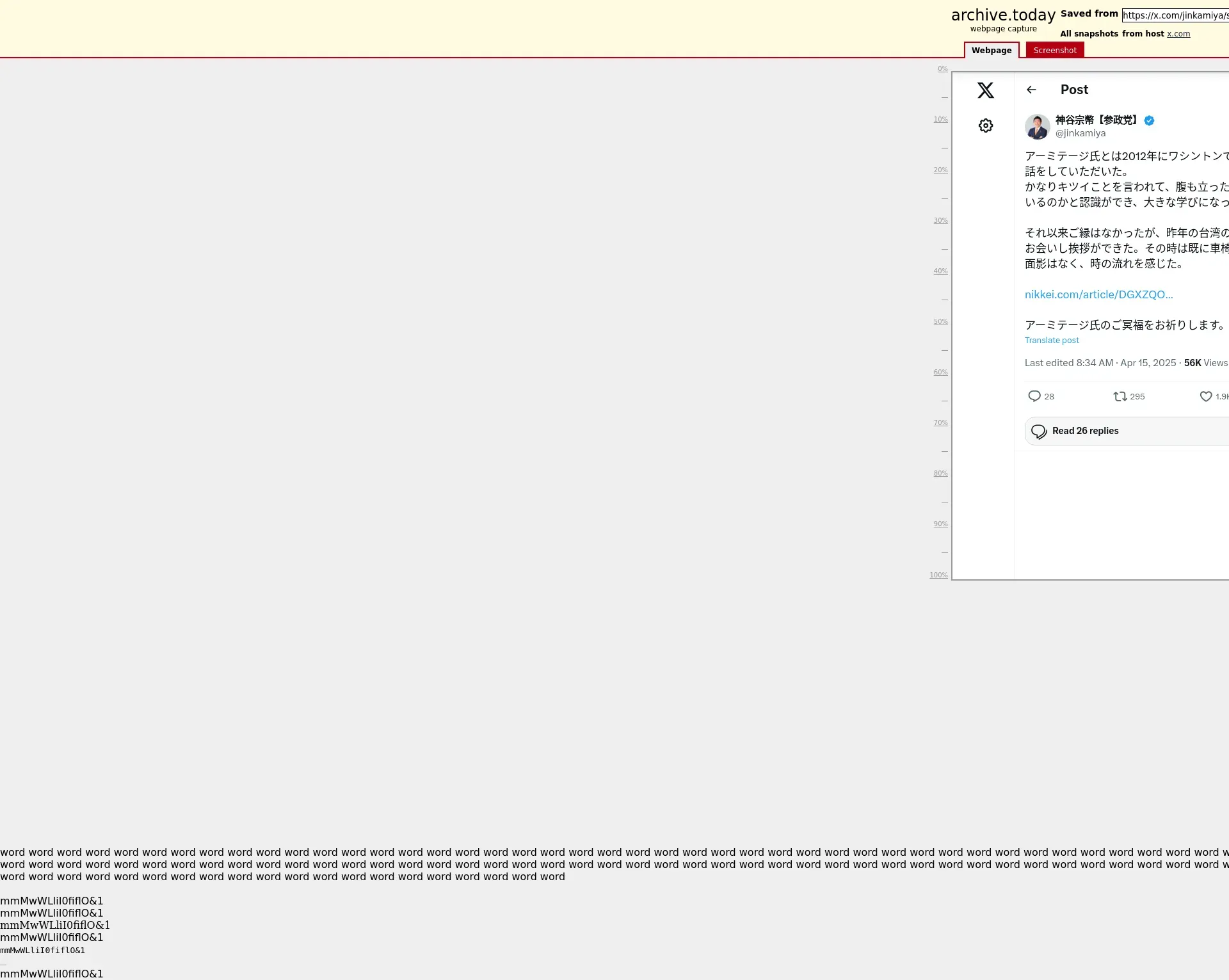This screenshot has height=980, width=1229.
Task: Click the verified blue checkmark badge
Action: click(x=1149, y=120)
